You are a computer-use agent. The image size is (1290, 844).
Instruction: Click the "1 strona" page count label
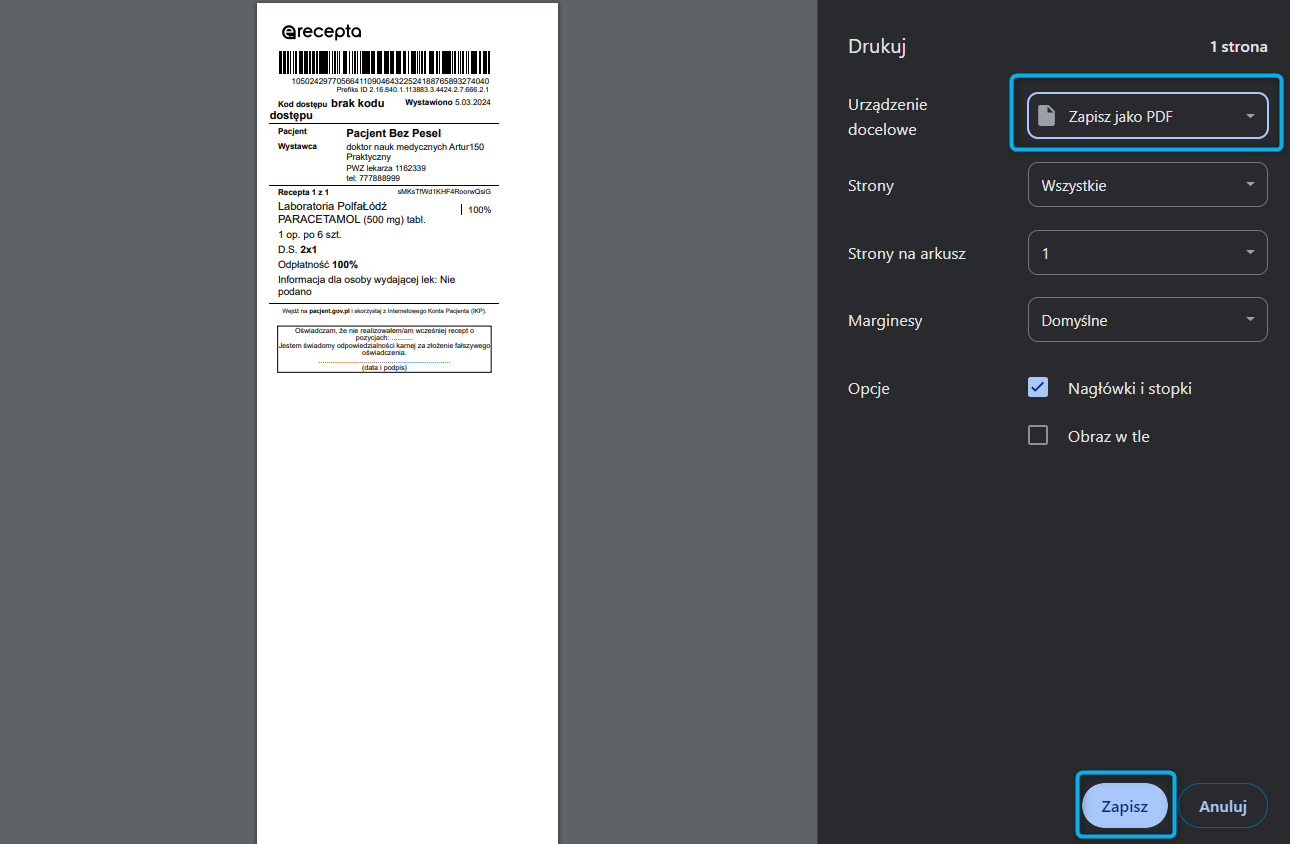click(1238, 46)
